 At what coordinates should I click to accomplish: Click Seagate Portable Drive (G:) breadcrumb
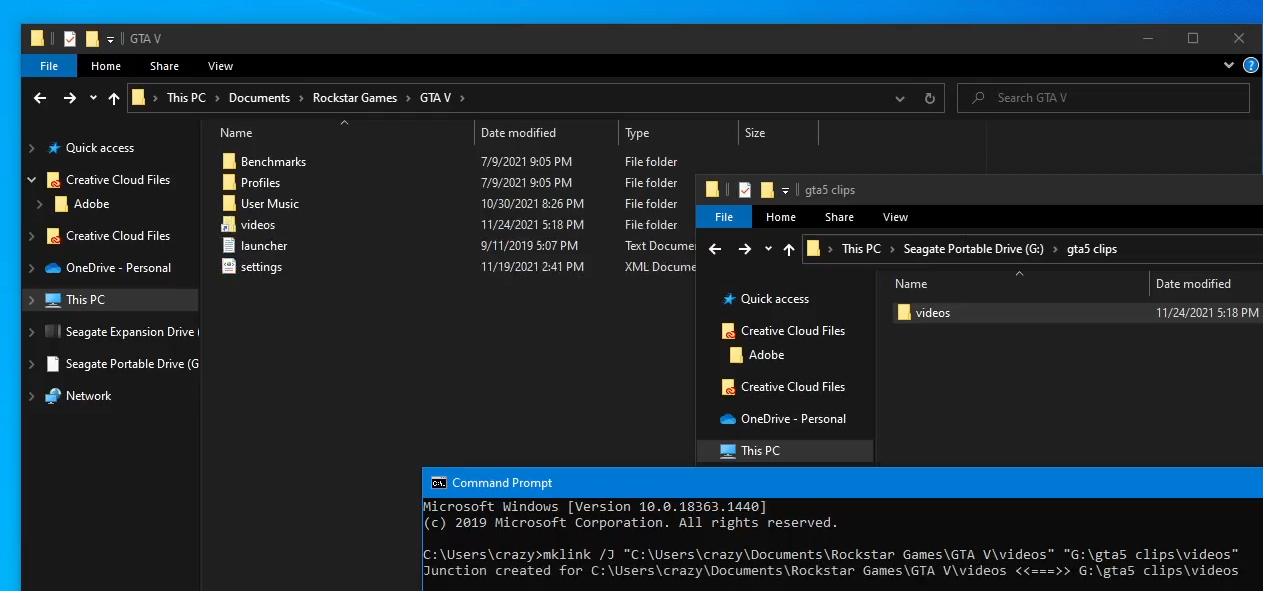[x=974, y=249]
